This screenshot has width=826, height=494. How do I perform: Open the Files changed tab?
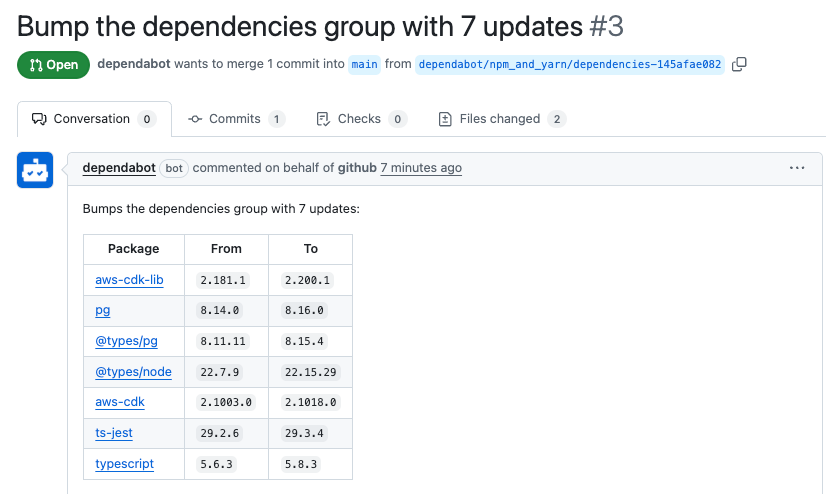(x=502, y=119)
